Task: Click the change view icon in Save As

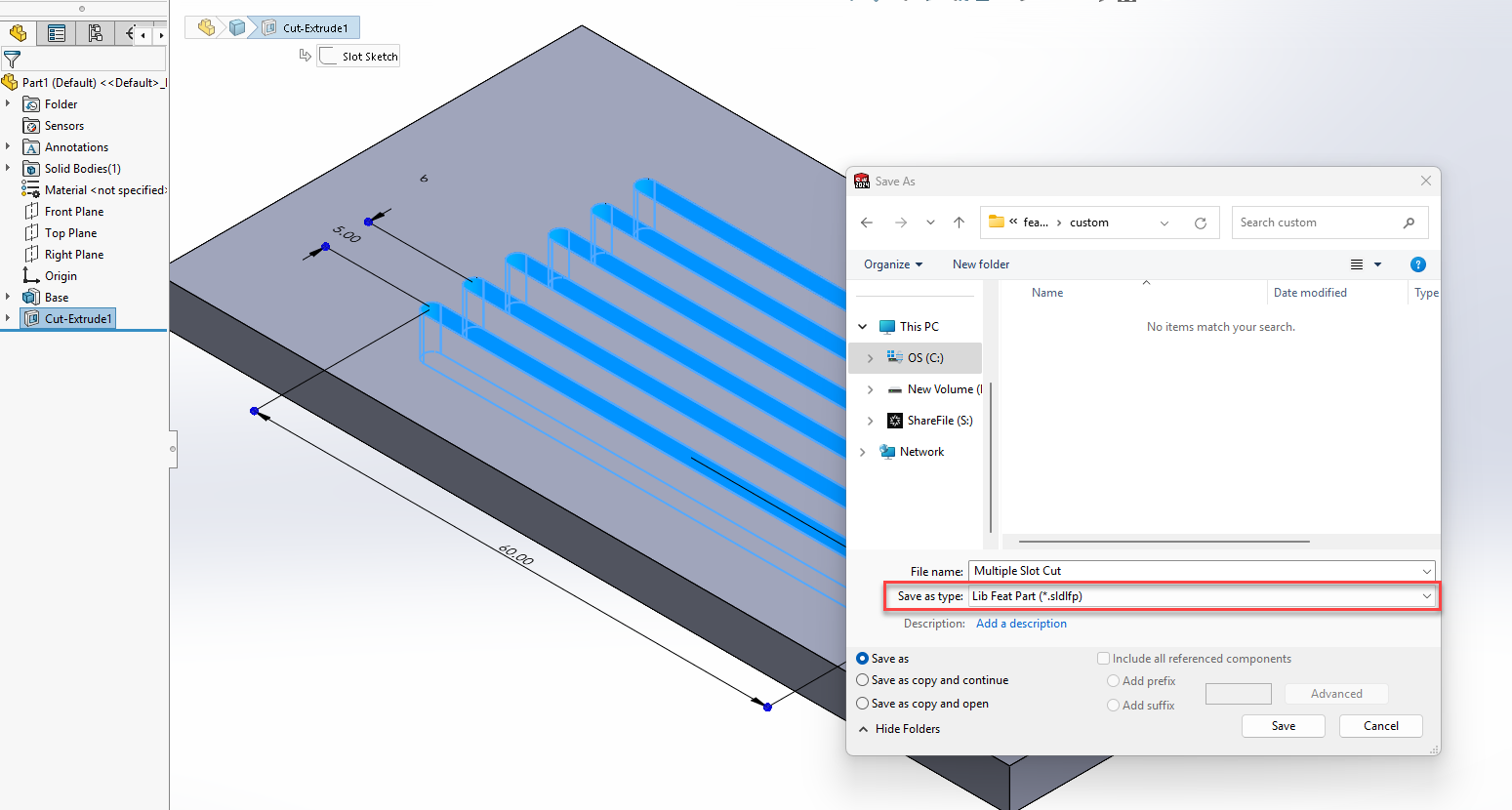Action: 1357,264
